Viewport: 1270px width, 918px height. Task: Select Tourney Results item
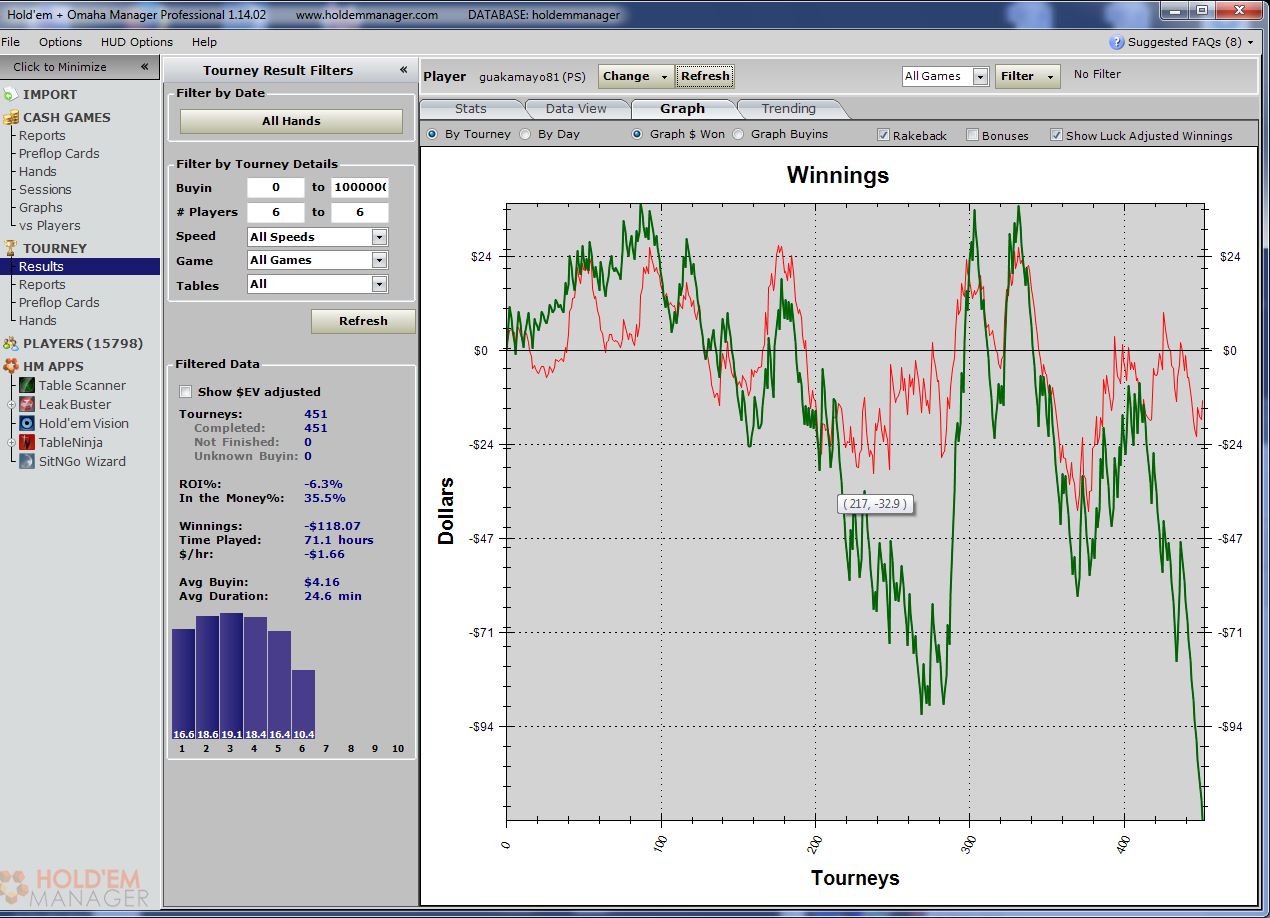click(x=80, y=267)
